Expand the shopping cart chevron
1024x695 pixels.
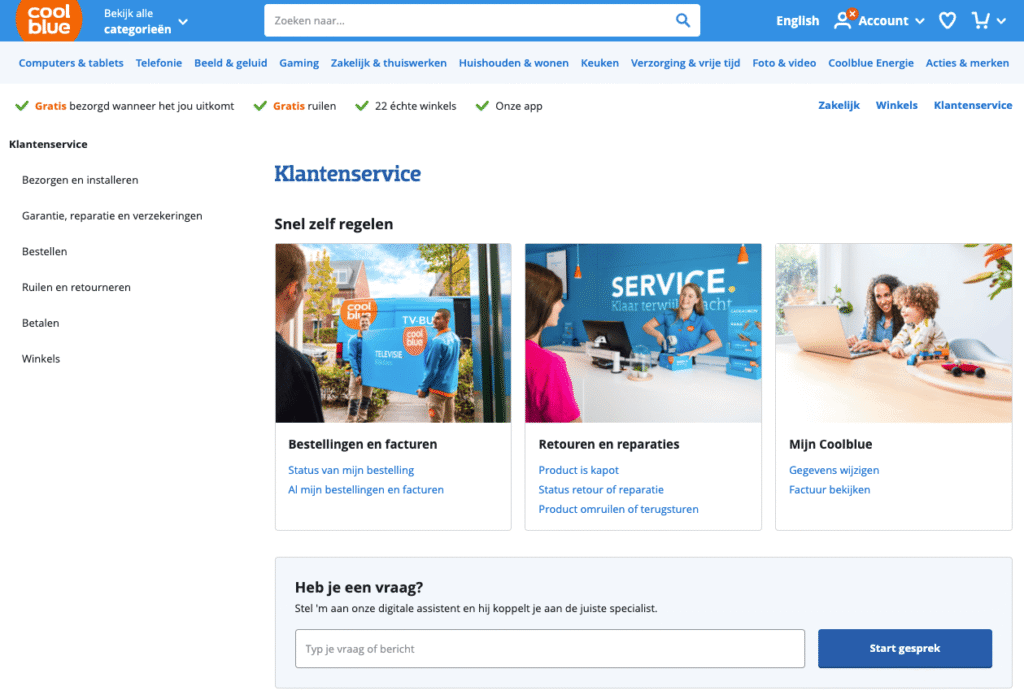tap(1001, 22)
